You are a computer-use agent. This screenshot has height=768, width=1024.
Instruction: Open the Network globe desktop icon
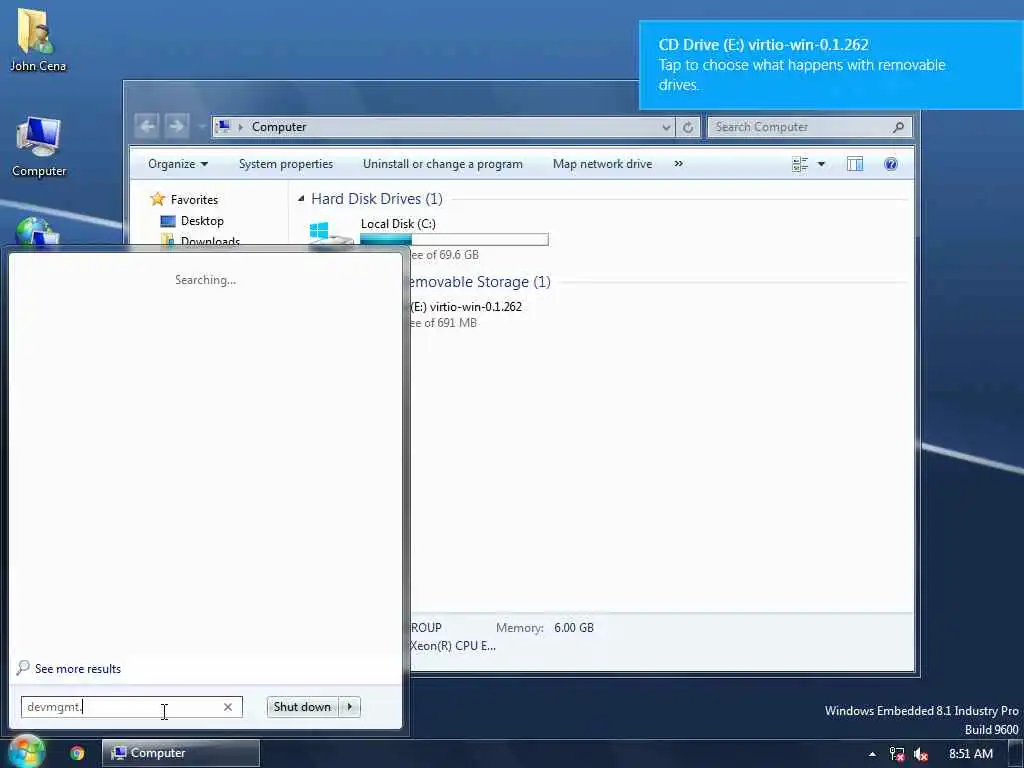[37, 232]
